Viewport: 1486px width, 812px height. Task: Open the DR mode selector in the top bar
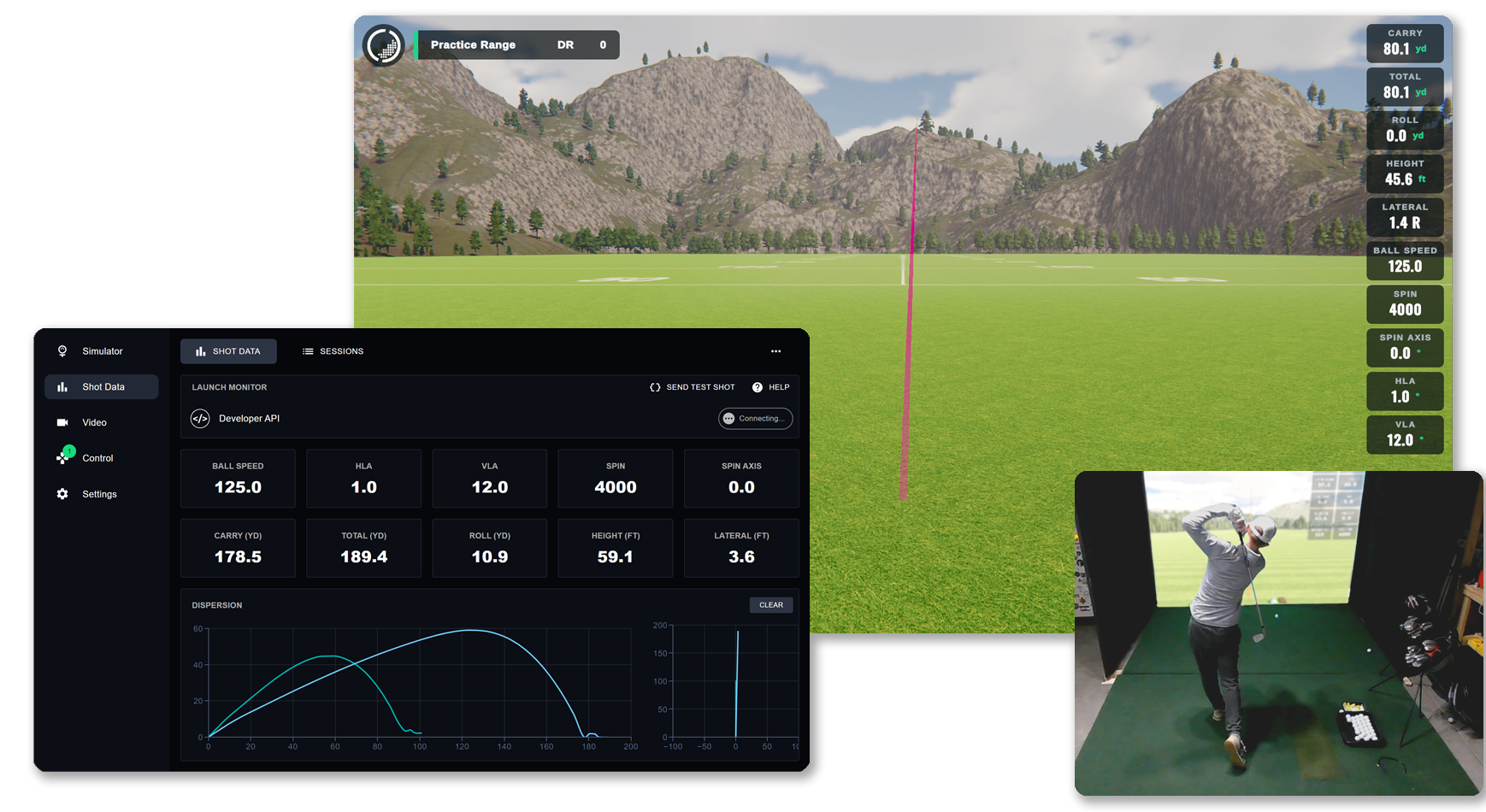pyautogui.click(x=565, y=44)
